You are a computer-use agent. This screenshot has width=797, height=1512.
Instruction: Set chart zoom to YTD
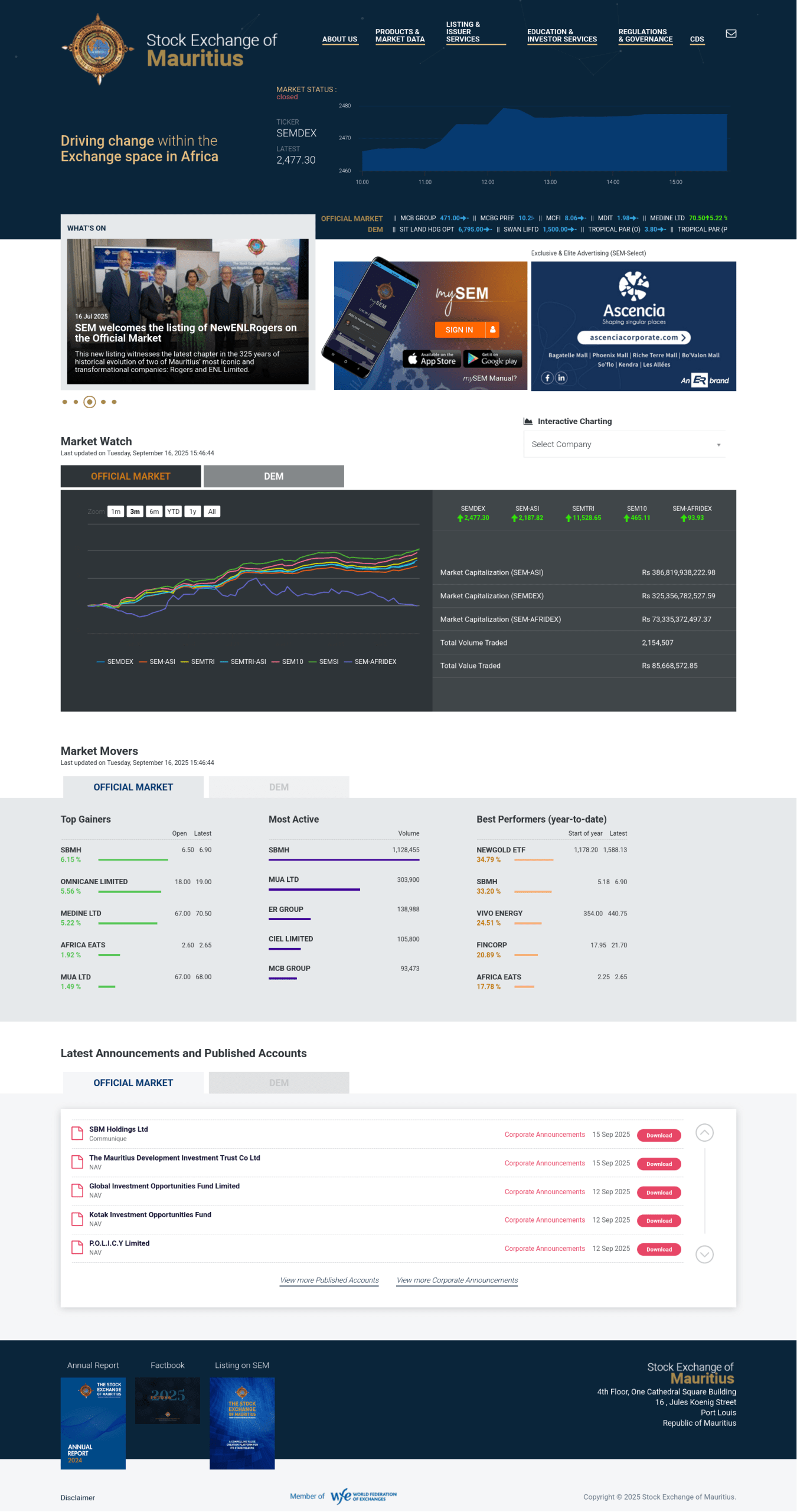[173, 511]
